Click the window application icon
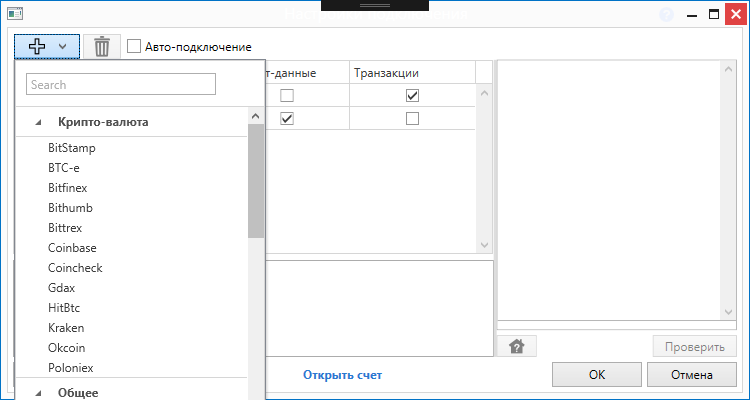Image resolution: width=750 pixels, height=400 pixels. pos(15,13)
